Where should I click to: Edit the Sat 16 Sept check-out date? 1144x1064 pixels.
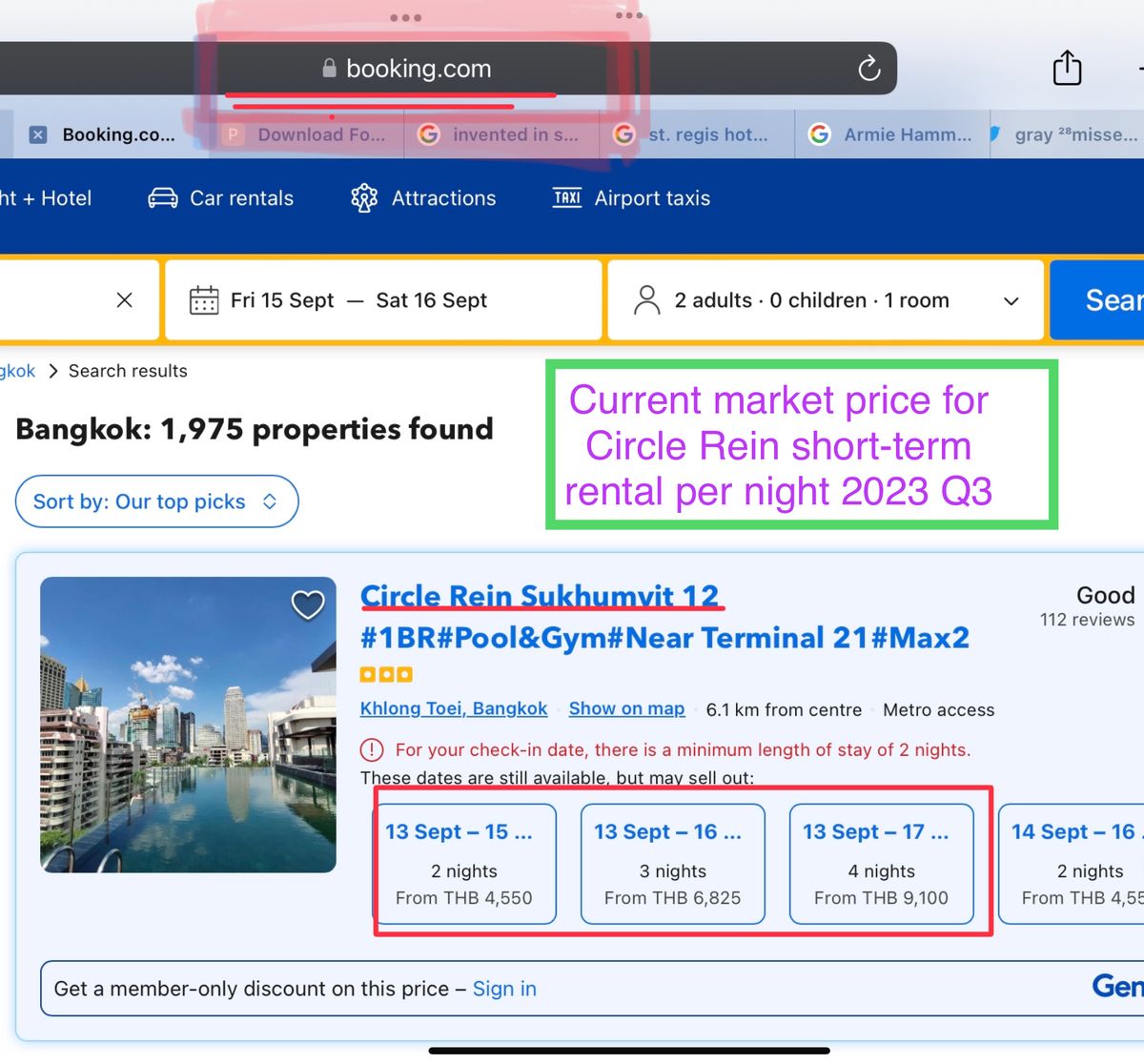[x=432, y=300]
